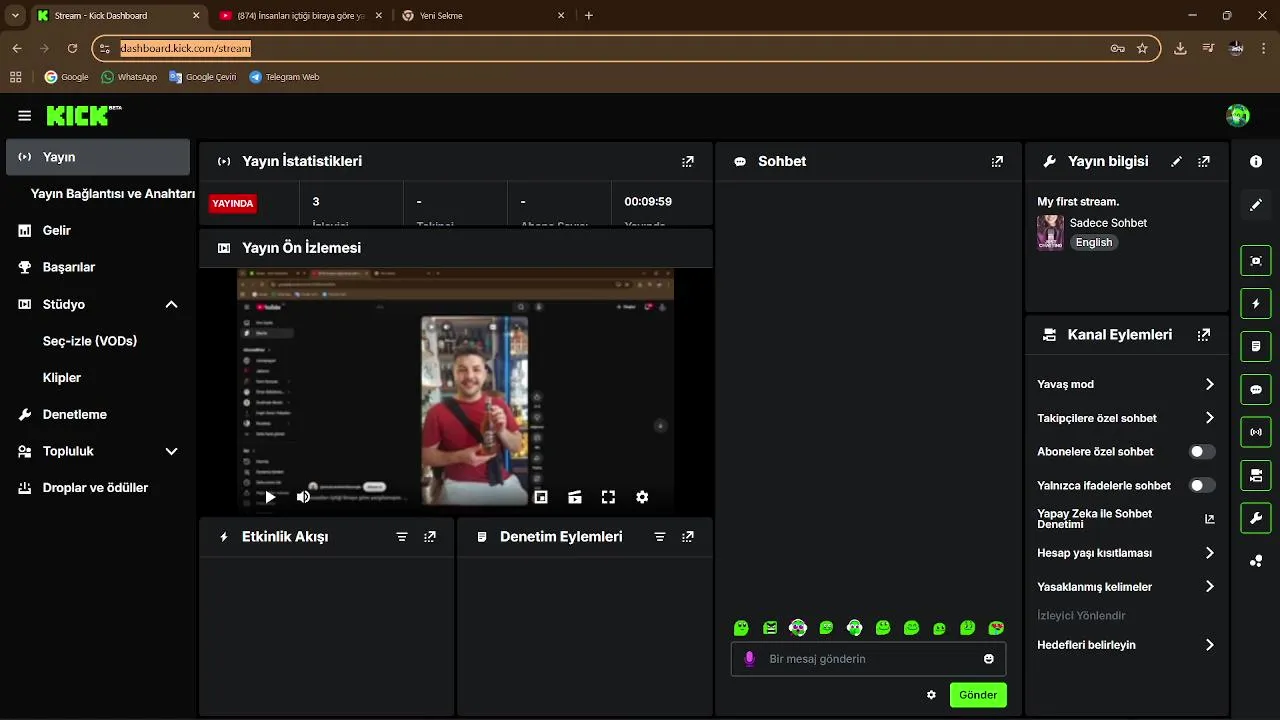Open the info icon in the right rail

(x=1256, y=161)
